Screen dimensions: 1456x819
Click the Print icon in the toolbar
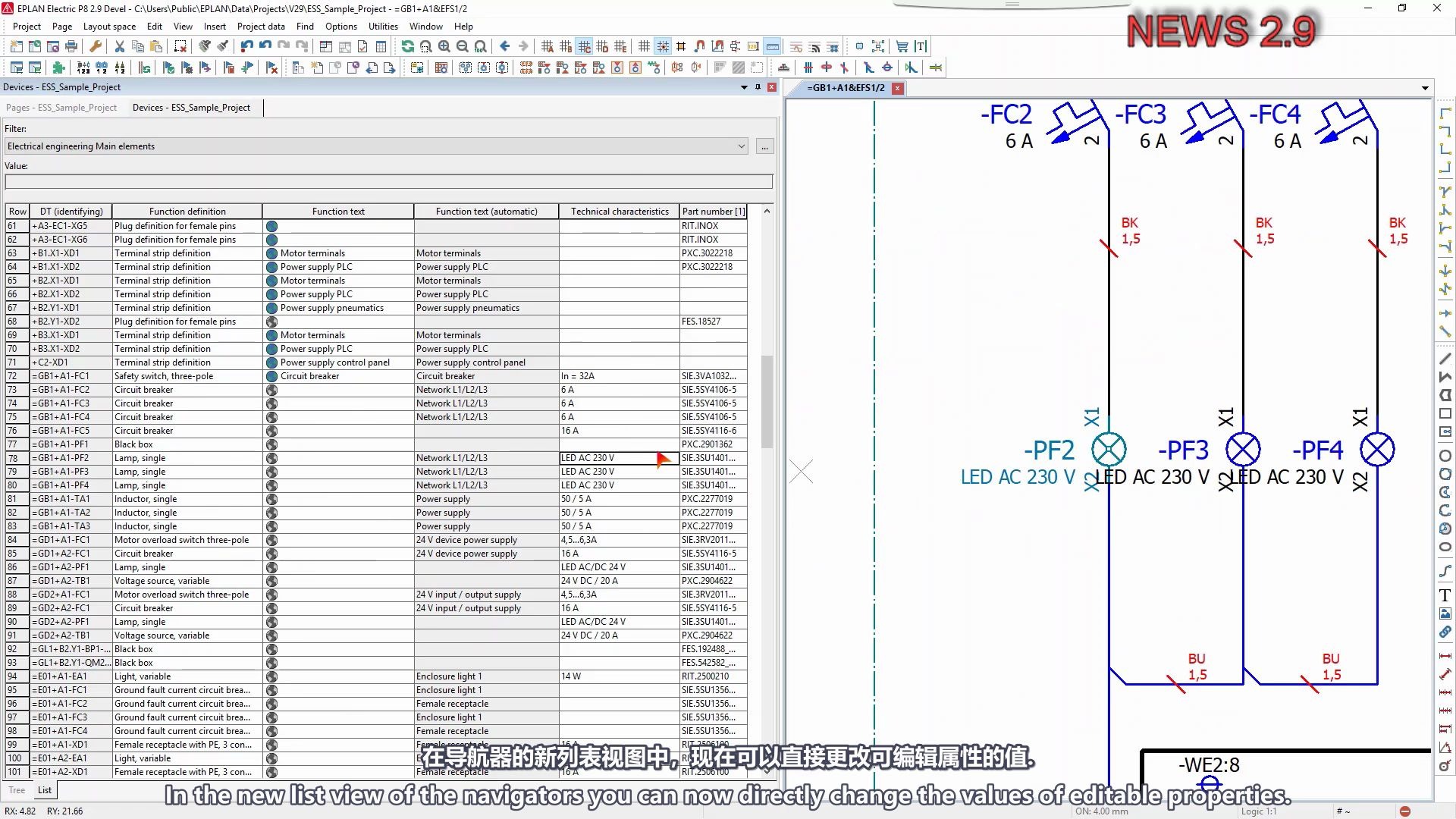(71, 46)
